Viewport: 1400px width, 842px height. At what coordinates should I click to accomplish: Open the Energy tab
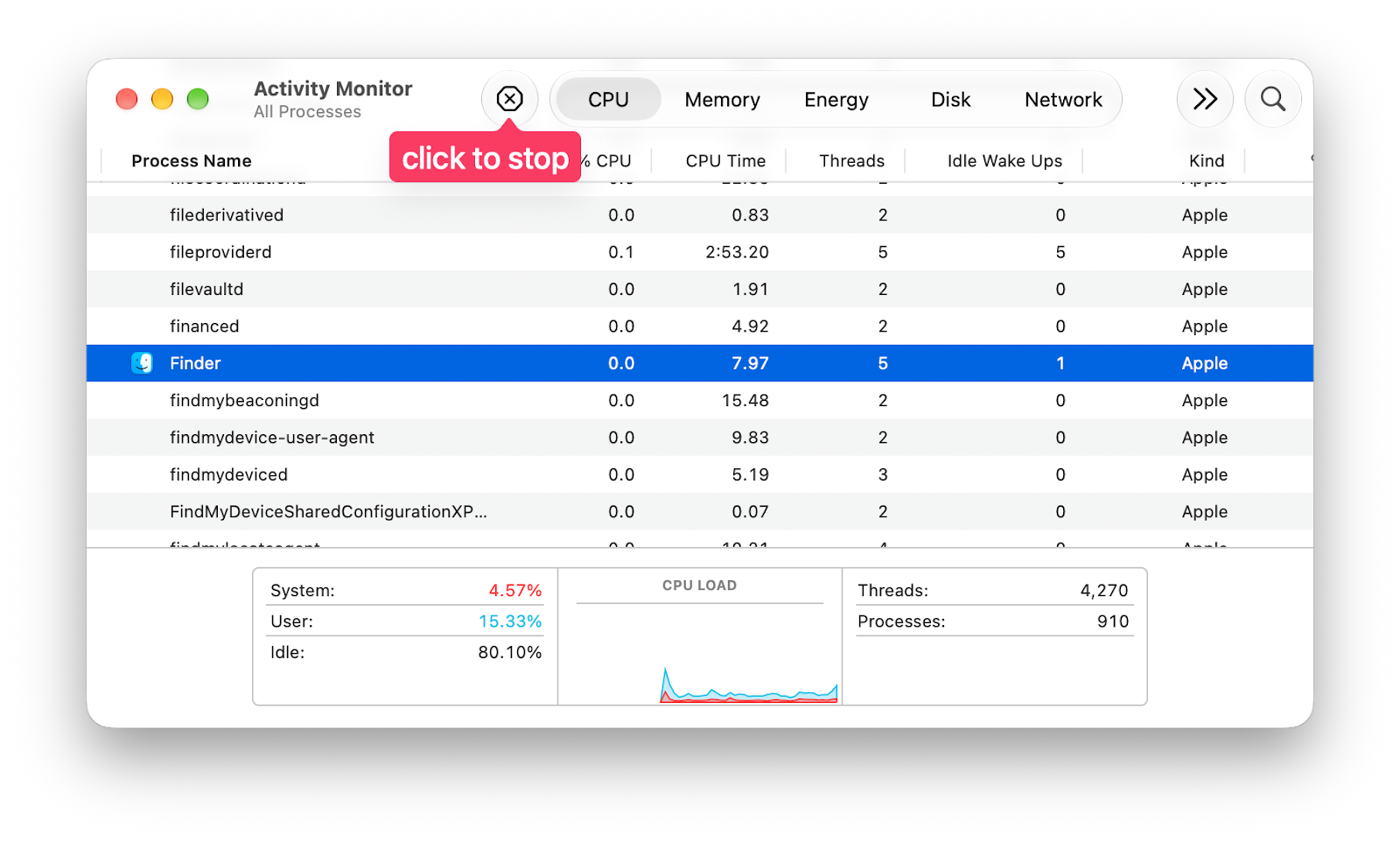point(836,100)
